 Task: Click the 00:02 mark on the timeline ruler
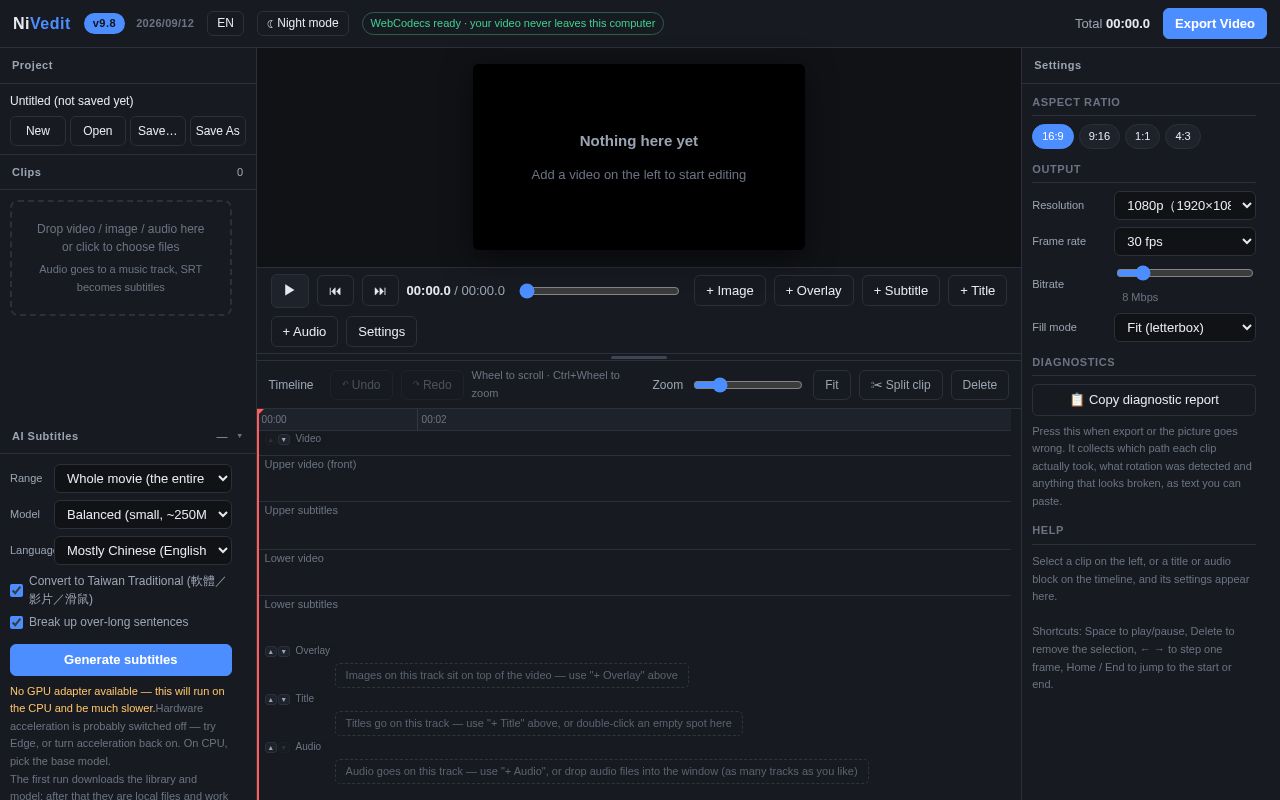pos(433,420)
